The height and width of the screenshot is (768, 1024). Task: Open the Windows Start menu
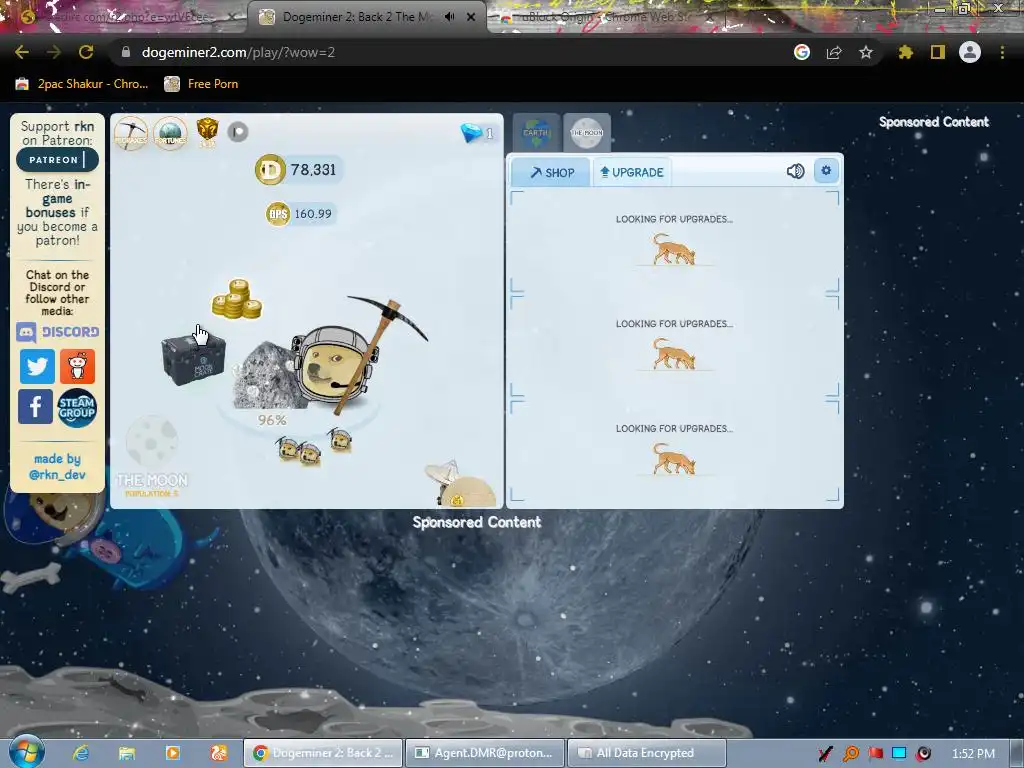[x=25, y=752]
